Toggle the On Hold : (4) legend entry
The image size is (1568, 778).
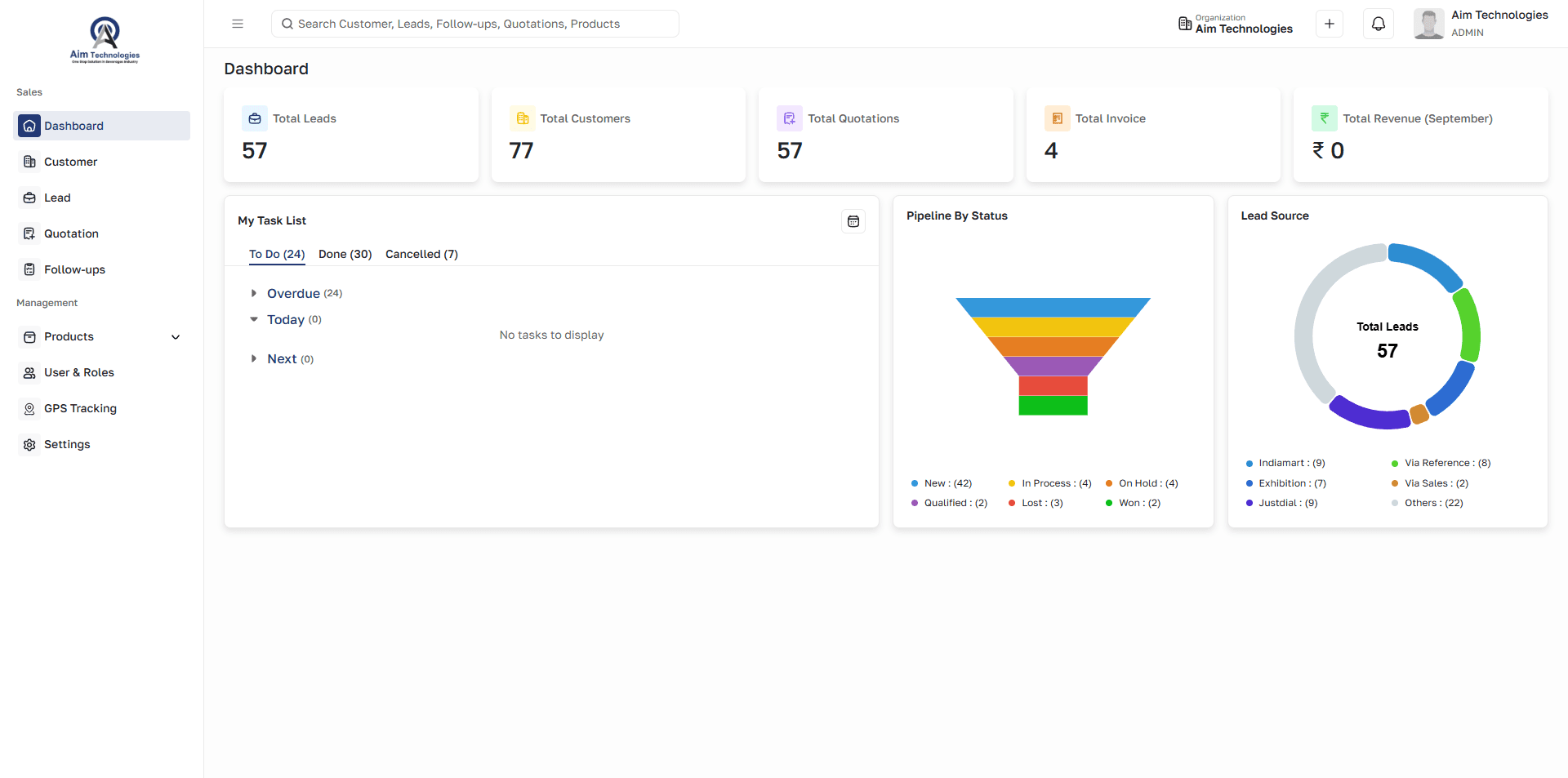tap(1142, 483)
